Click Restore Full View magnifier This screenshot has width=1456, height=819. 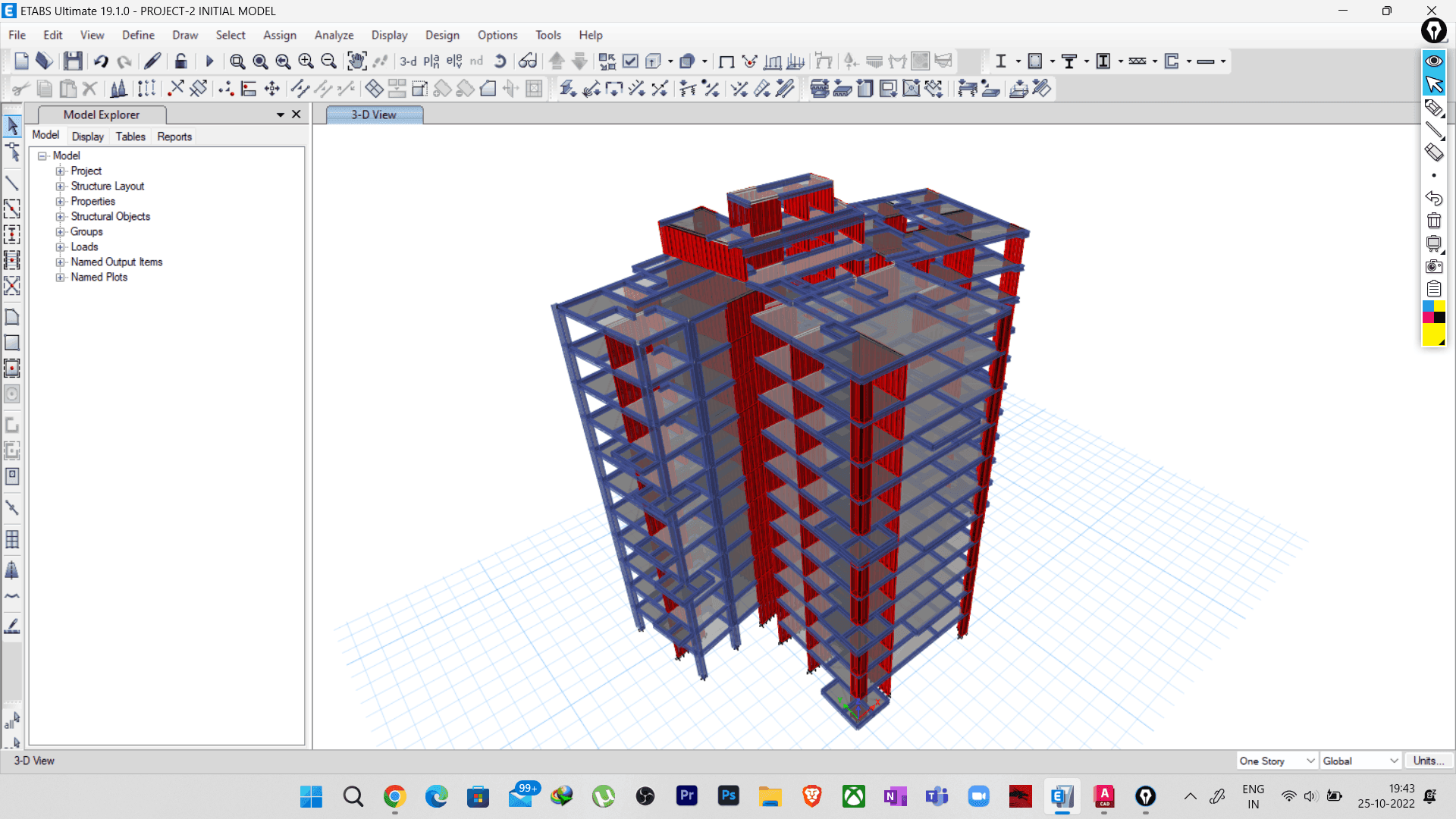260,61
